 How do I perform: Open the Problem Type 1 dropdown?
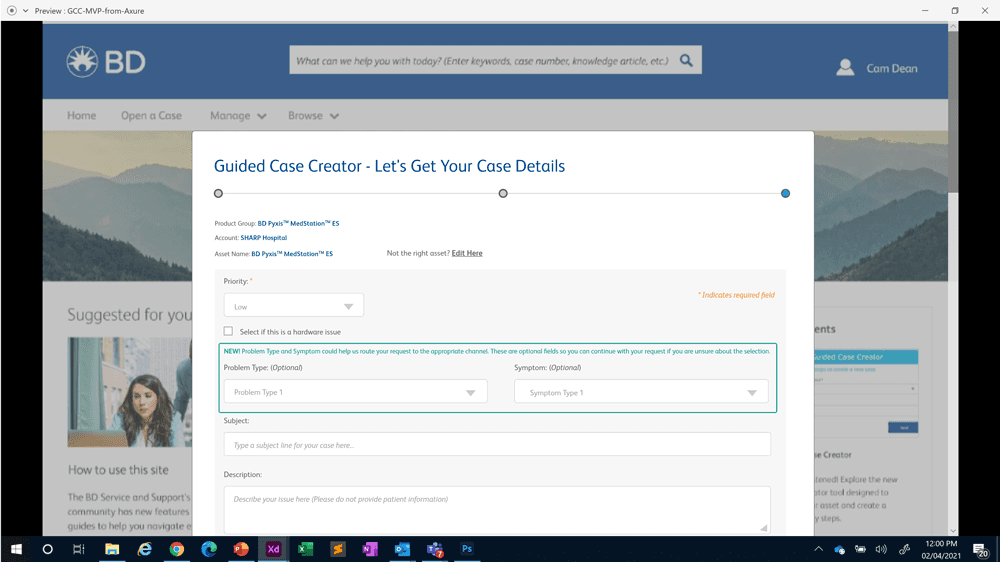point(355,392)
